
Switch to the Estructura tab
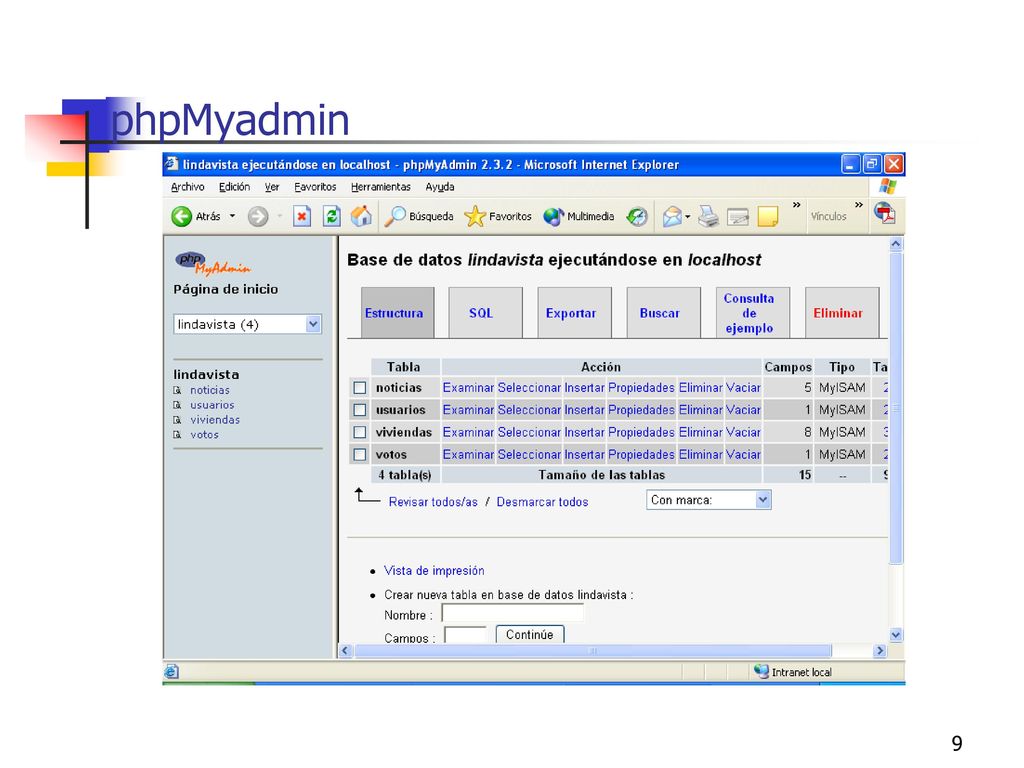(397, 313)
